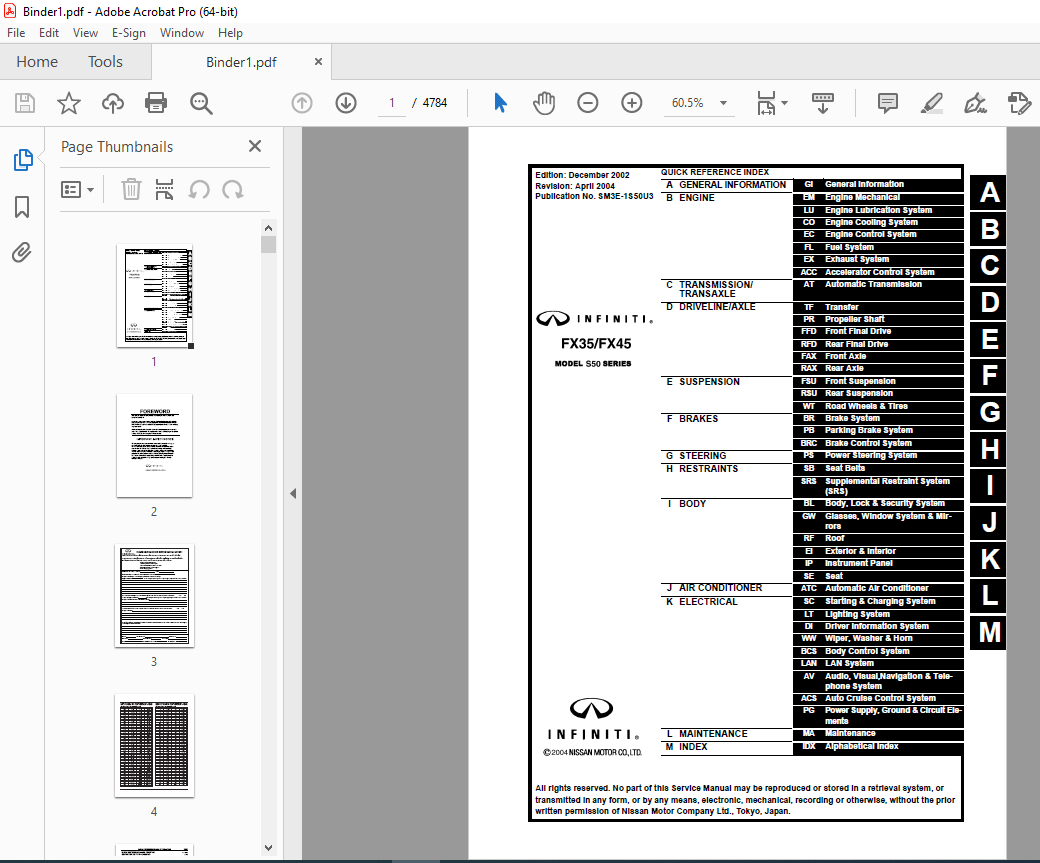Zoom in with plus button
The image size is (1040, 863).
pos(631,103)
